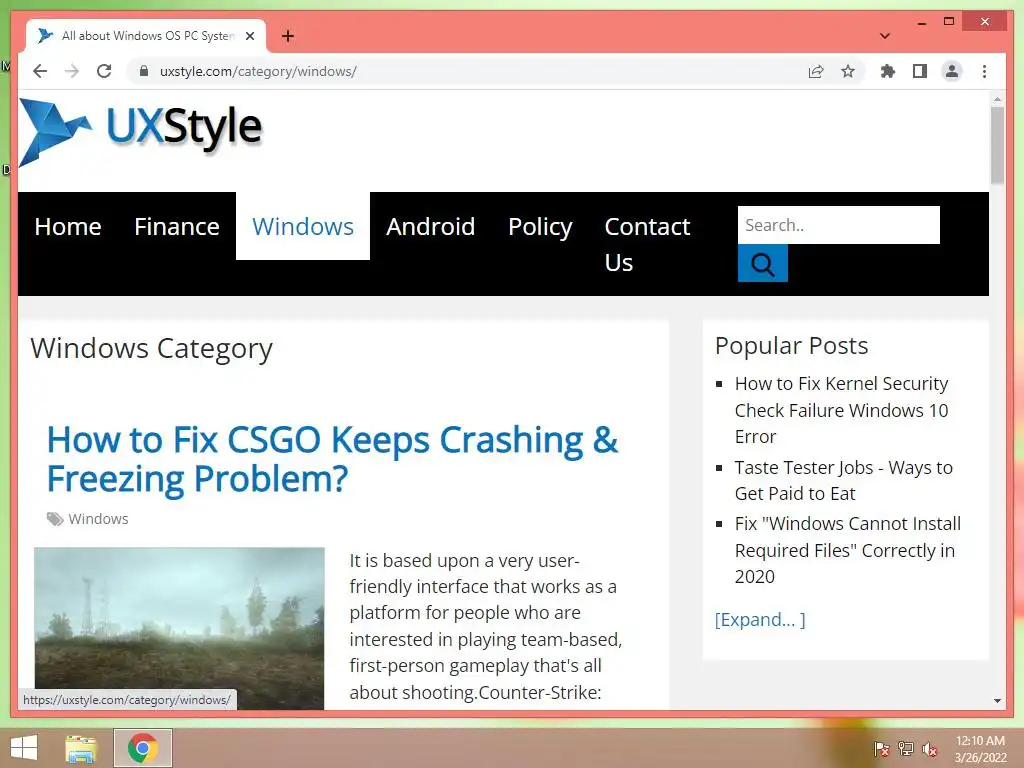Click the tag icon beside Windows
This screenshot has width=1024, height=768.
point(55,519)
